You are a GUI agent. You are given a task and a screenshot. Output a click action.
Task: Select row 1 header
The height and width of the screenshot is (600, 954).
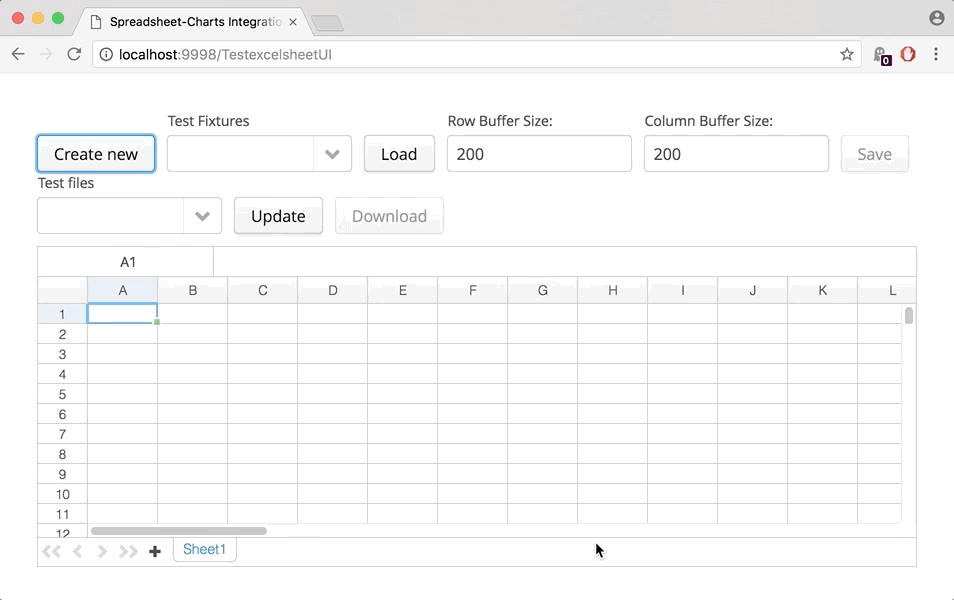tap(62, 313)
